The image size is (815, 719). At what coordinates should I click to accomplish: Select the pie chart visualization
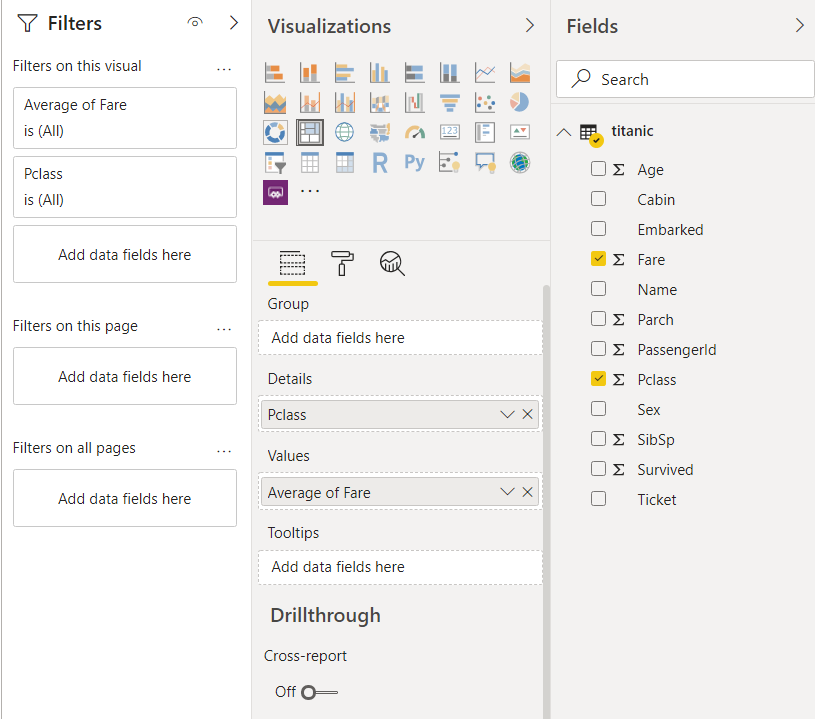[519, 102]
